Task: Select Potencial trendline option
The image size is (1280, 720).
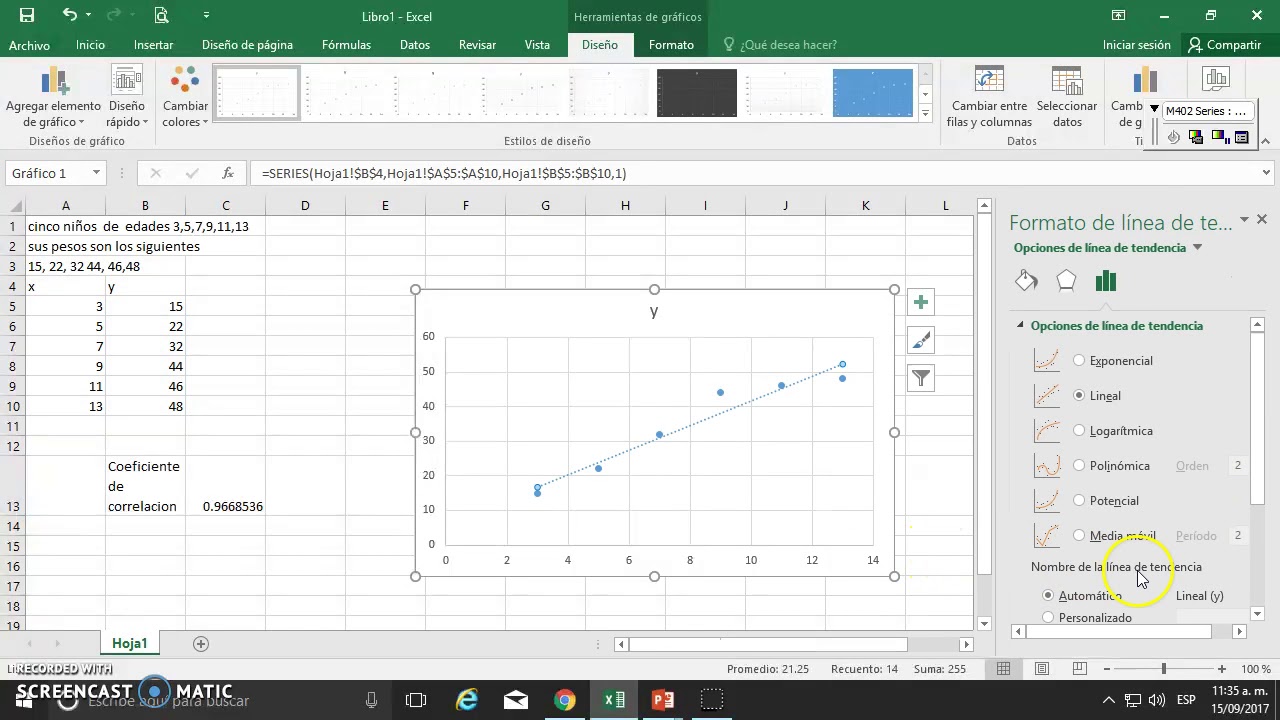Action: tap(1079, 500)
